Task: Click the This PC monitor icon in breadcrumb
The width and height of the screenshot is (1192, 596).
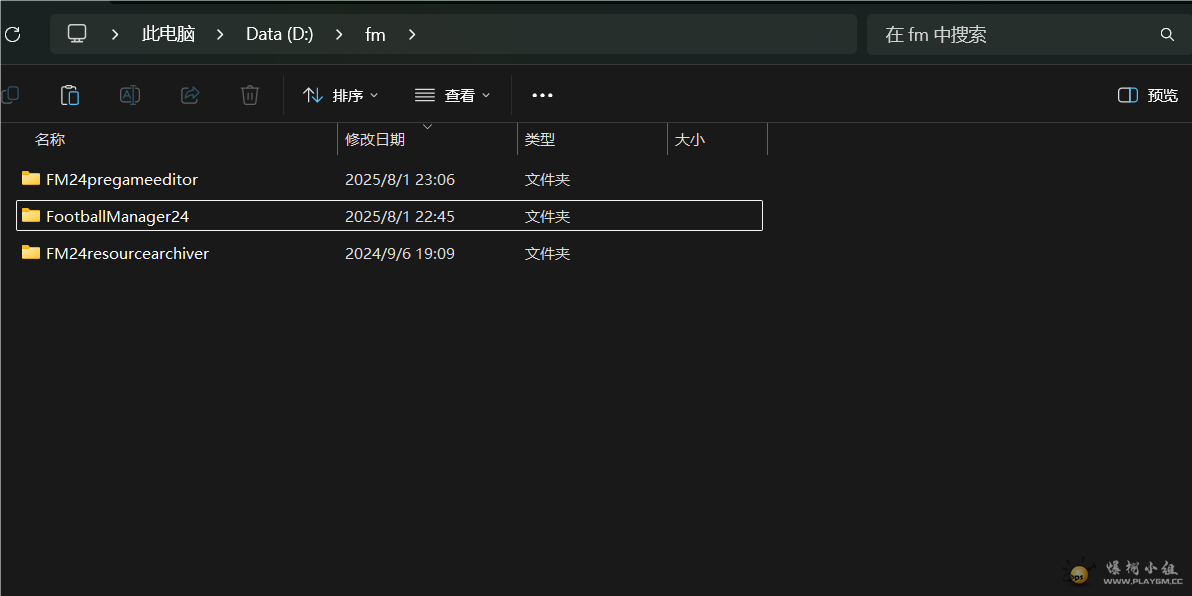Action: (77, 33)
